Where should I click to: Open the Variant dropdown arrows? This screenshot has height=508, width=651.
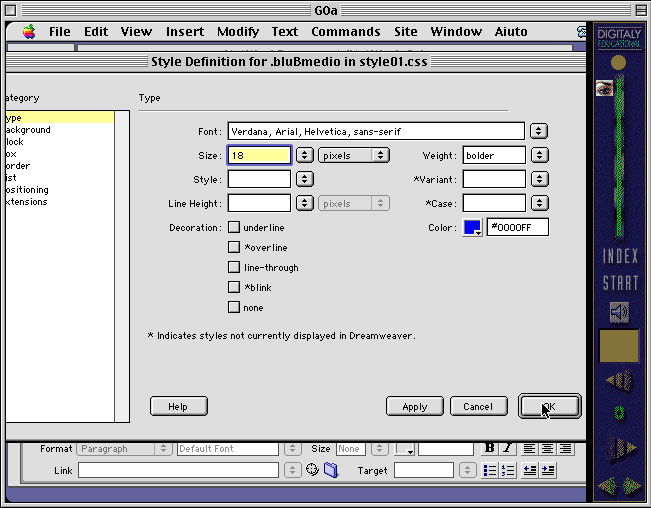coord(539,179)
